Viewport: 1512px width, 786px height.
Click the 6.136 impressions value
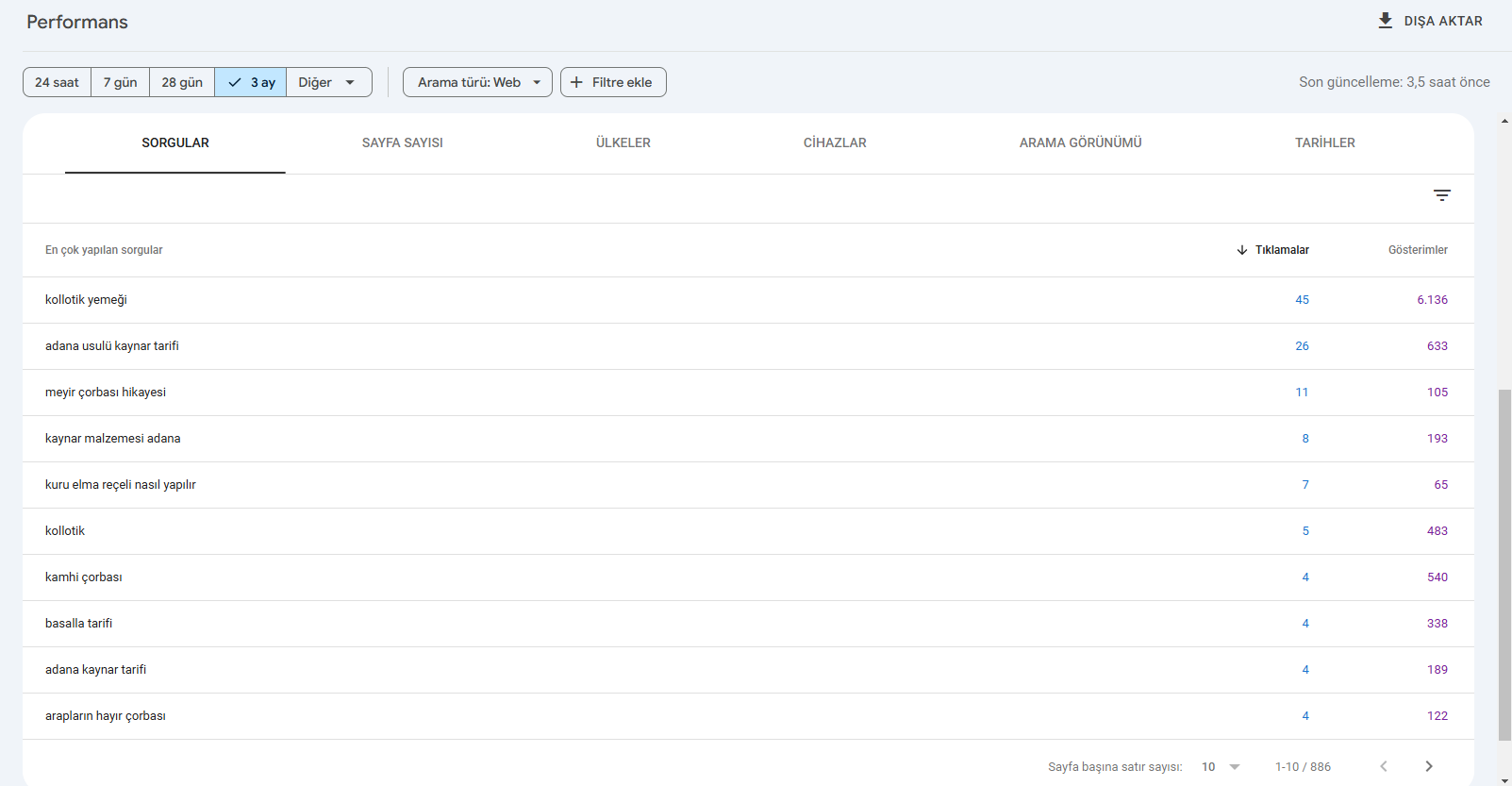tap(1432, 300)
